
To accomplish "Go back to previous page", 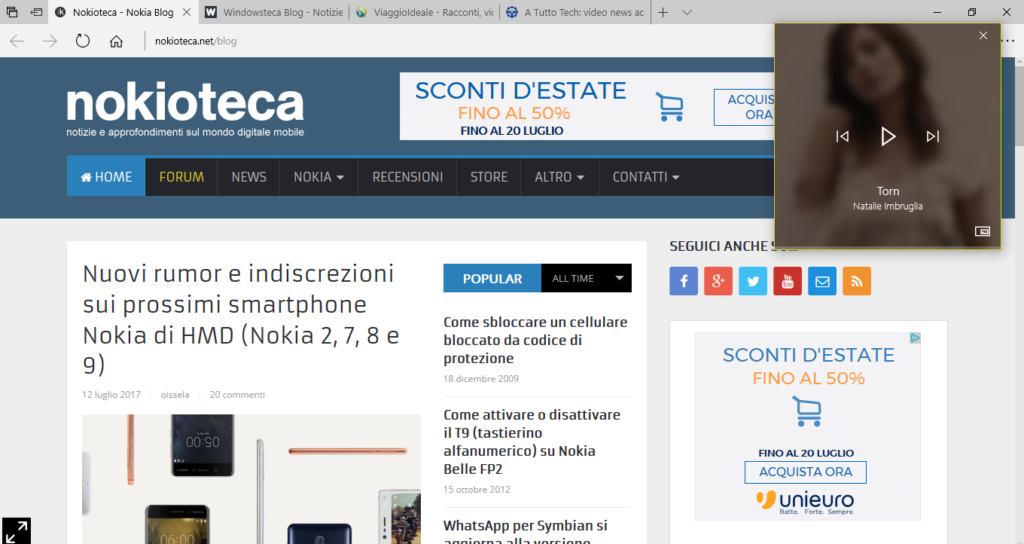I will tap(17, 41).
